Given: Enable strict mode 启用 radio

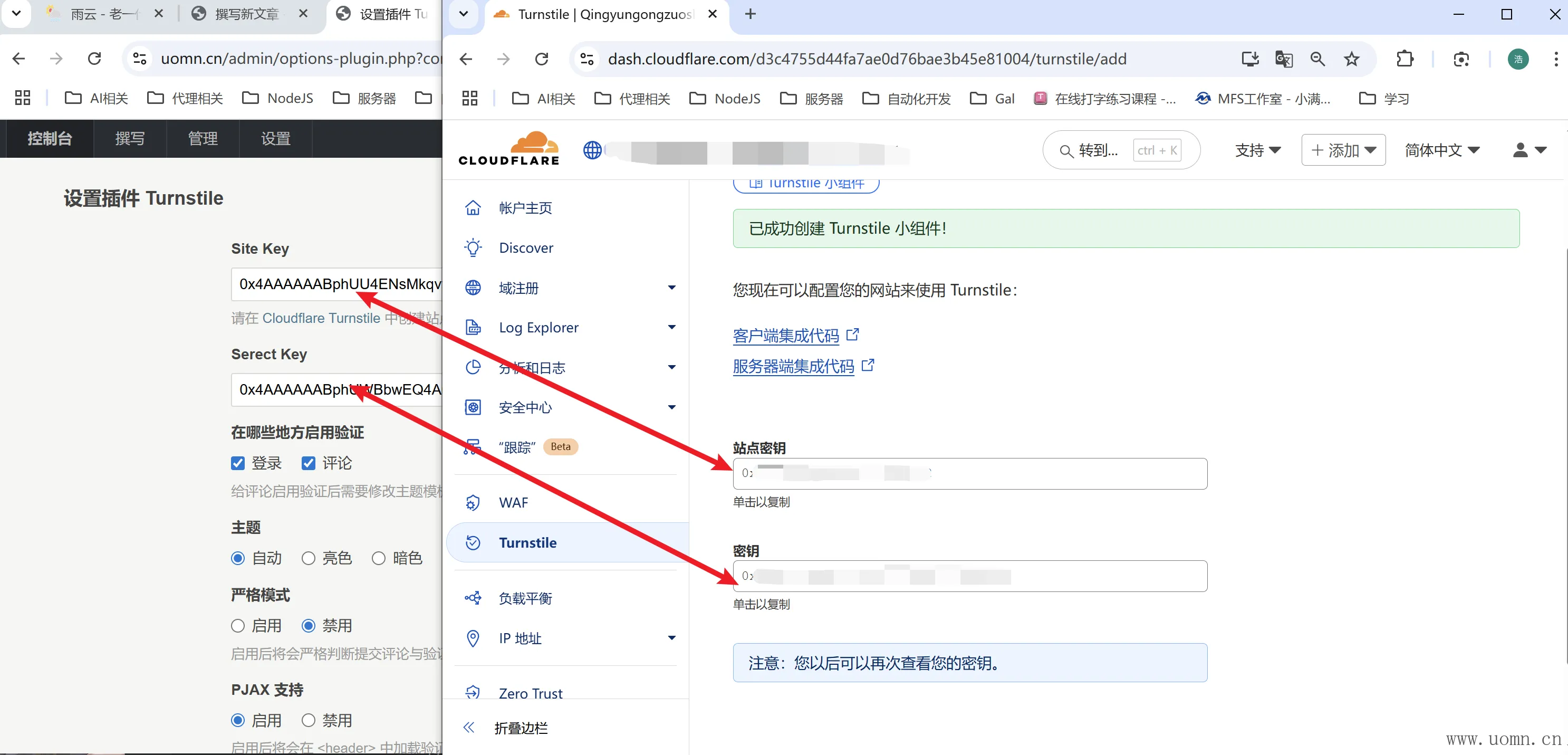Looking at the screenshot, I should (238, 626).
